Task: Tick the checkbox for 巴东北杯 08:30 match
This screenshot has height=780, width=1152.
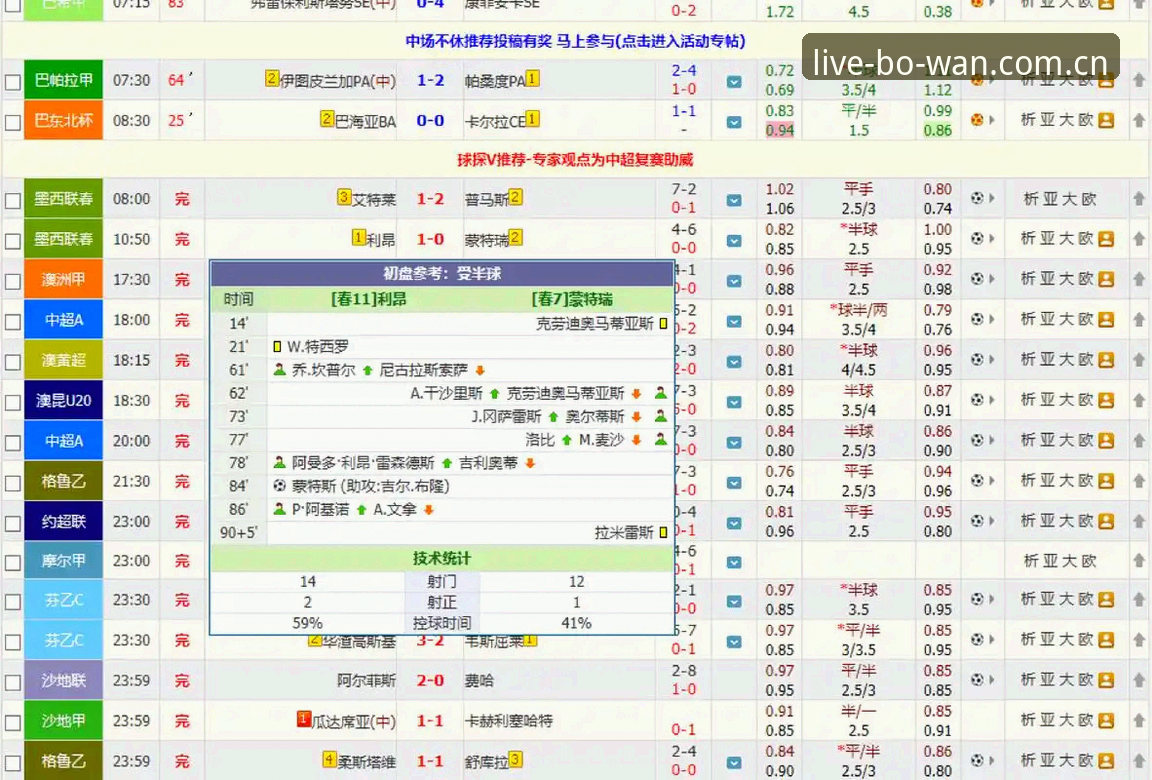Action: (x=12, y=123)
